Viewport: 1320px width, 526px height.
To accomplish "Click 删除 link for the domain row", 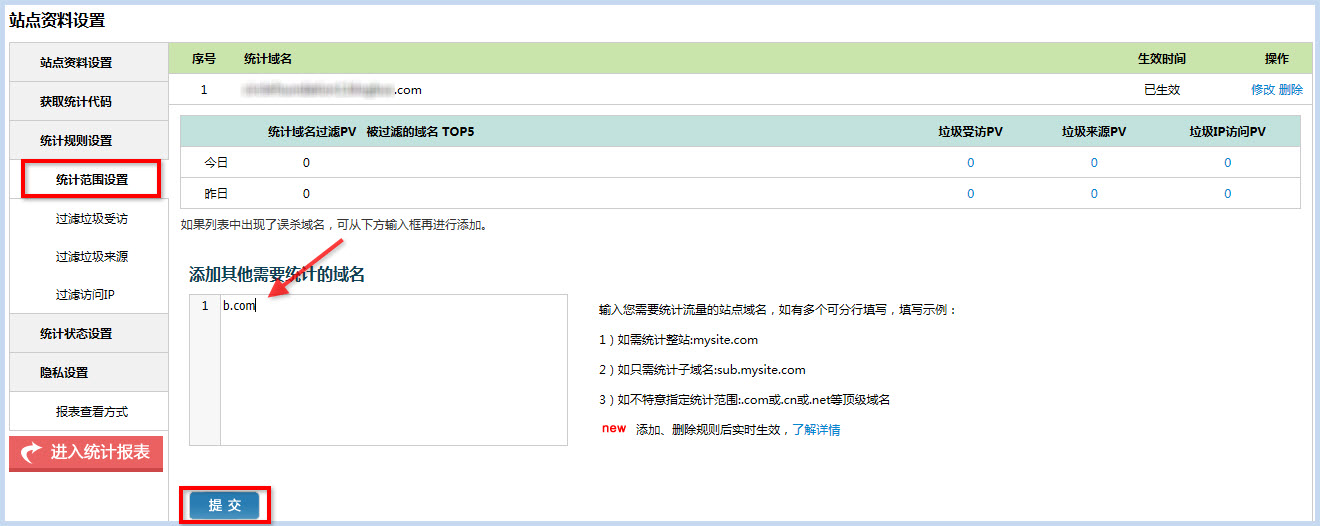I will [1291, 89].
